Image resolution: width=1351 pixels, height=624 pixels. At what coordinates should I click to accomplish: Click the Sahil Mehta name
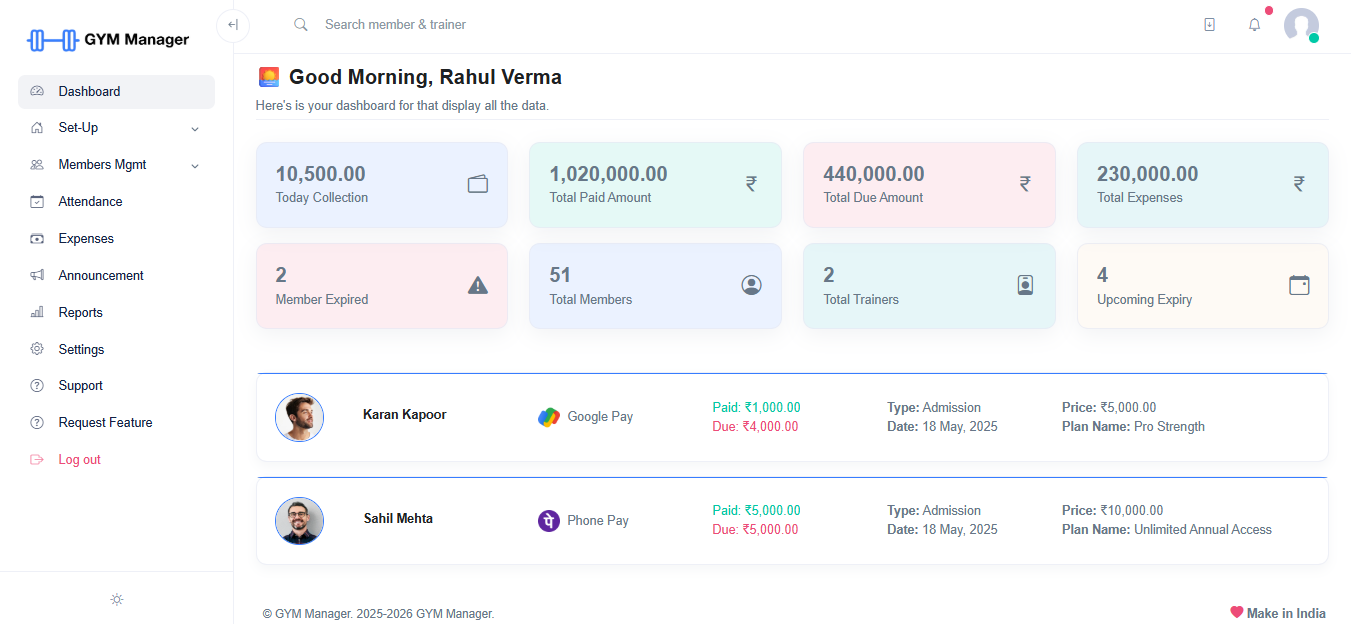click(398, 518)
